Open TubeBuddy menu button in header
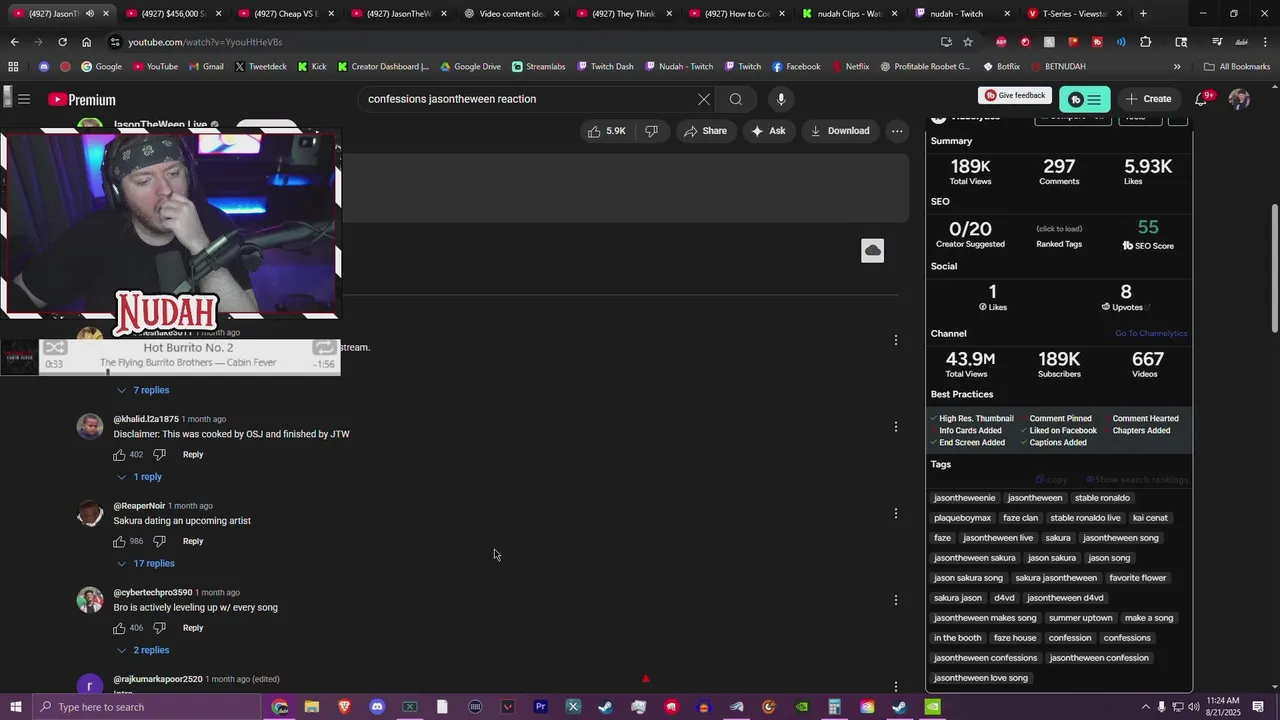1280x720 pixels. tap(1085, 99)
